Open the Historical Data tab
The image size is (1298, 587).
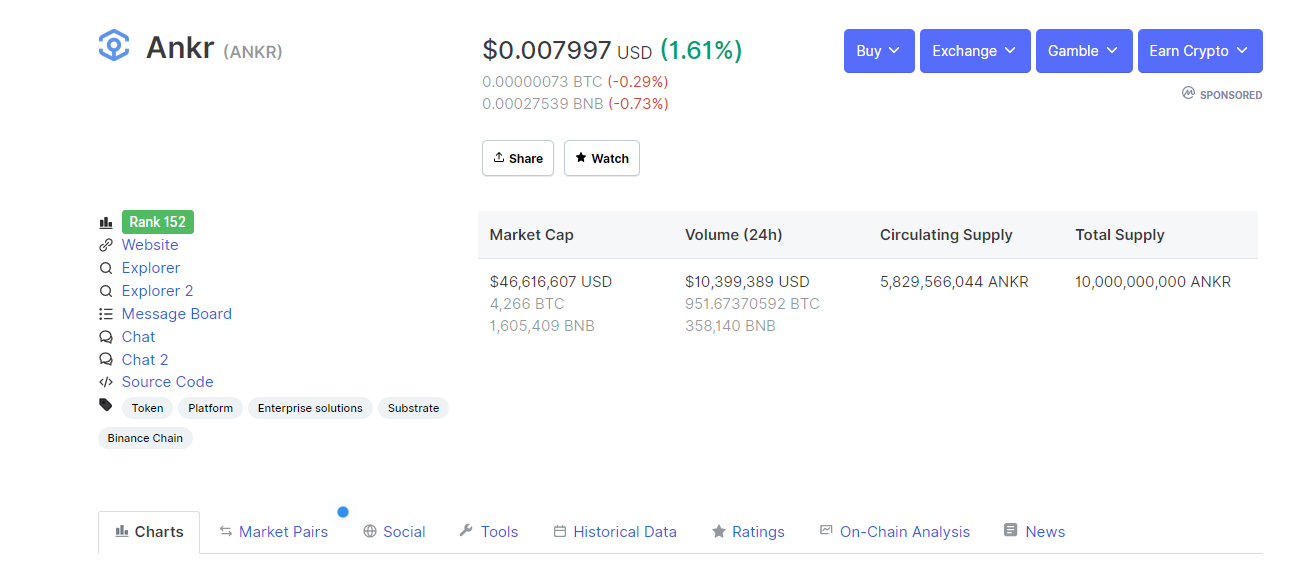click(615, 532)
